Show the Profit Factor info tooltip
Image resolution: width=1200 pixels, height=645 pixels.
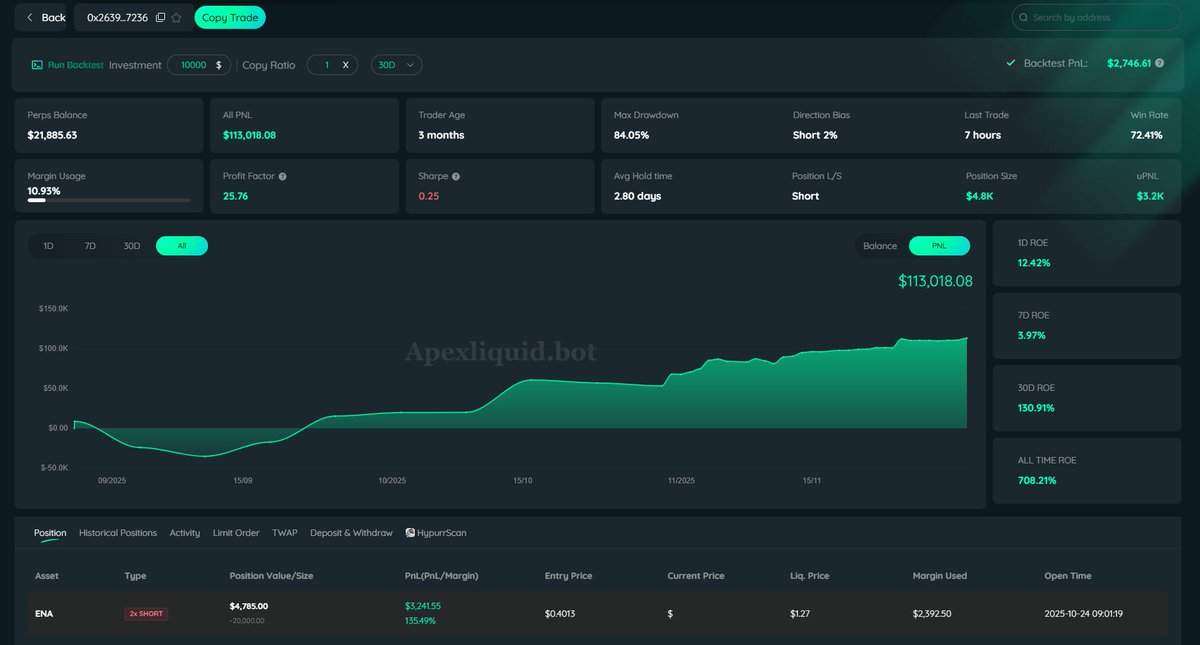click(x=283, y=176)
